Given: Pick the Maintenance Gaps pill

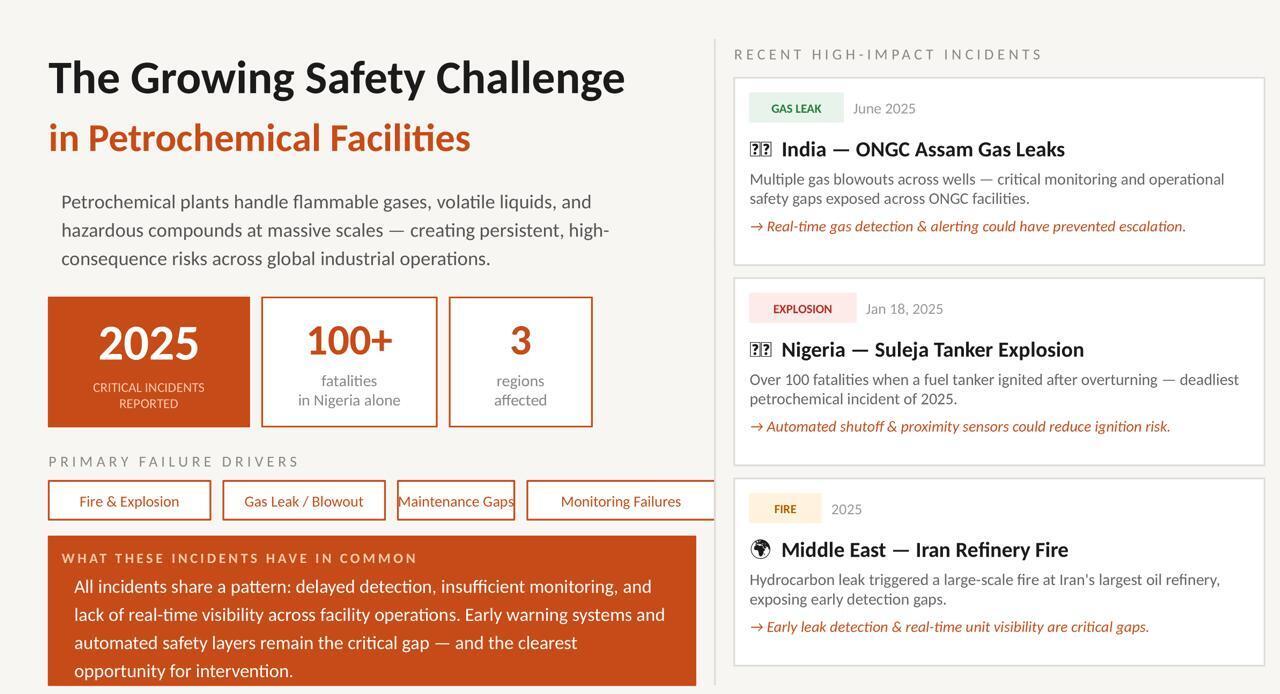Looking at the screenshot, I should (456, 501).
